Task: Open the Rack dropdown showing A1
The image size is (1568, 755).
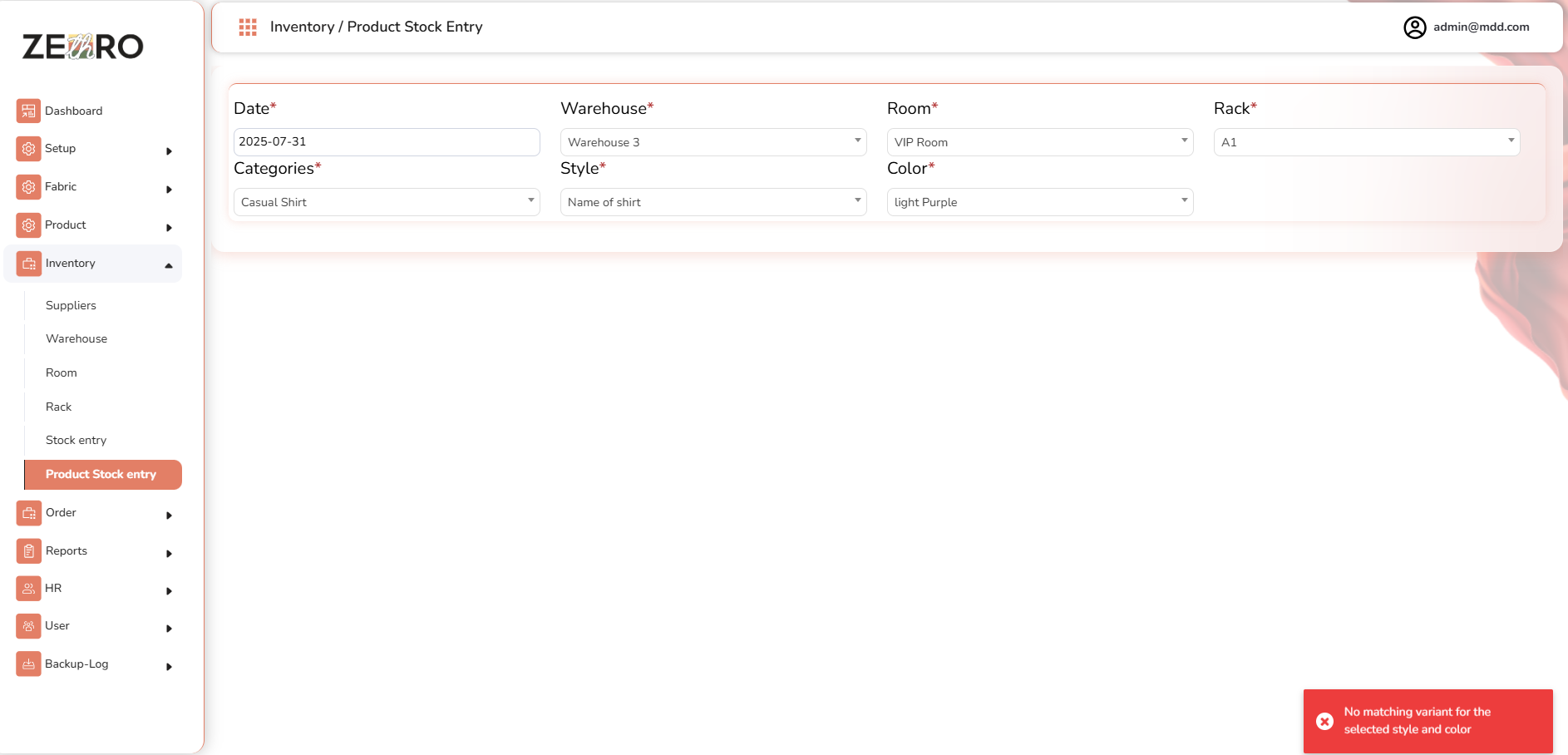Action: coord(1366,142)
